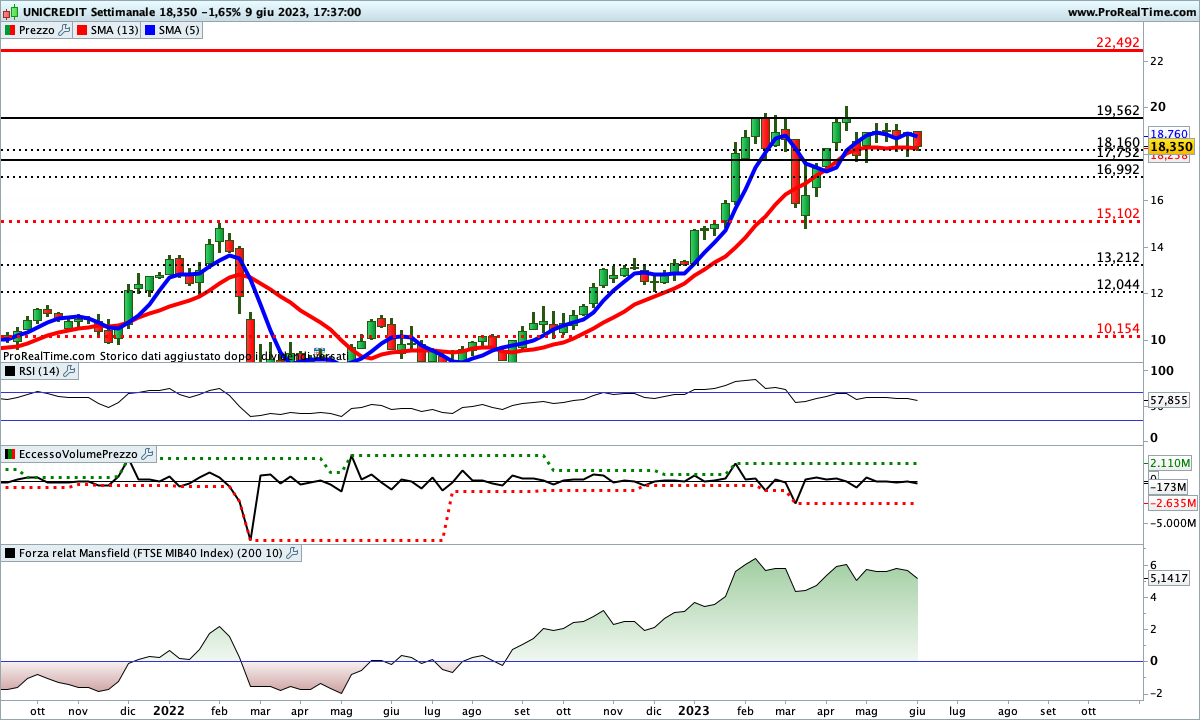The height and width of the screenshot is (720, 1200).
Task: Click the Prezzo red-green style icon
Action: (x=10, y=30)
